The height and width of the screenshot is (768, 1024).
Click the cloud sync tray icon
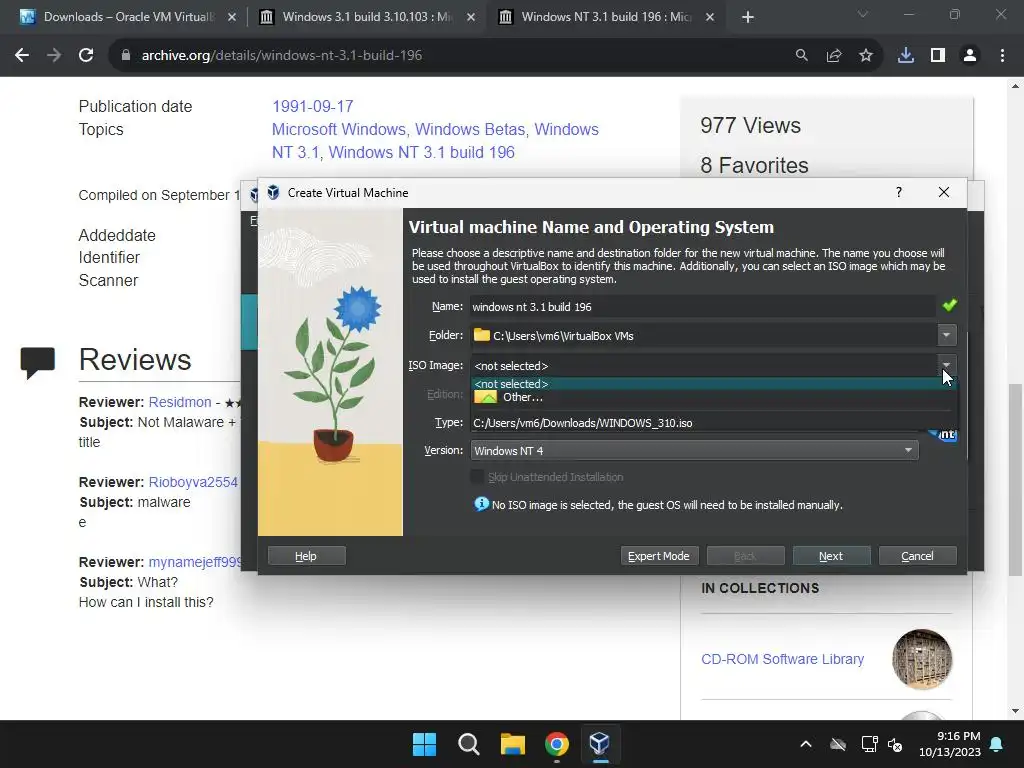pos(838,744)
